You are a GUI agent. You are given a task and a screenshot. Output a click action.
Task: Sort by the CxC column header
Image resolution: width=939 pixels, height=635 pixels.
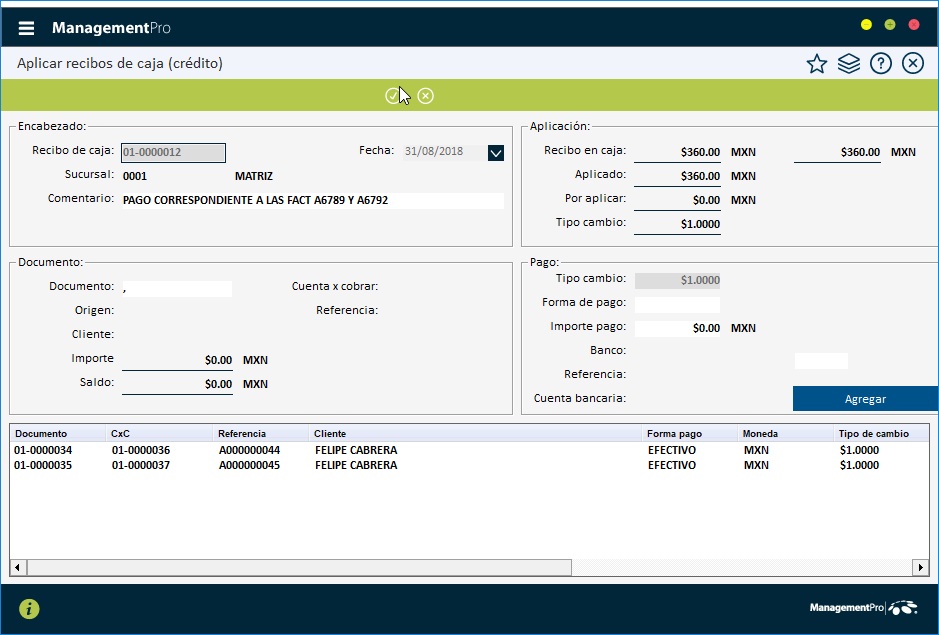click(159, 434)
